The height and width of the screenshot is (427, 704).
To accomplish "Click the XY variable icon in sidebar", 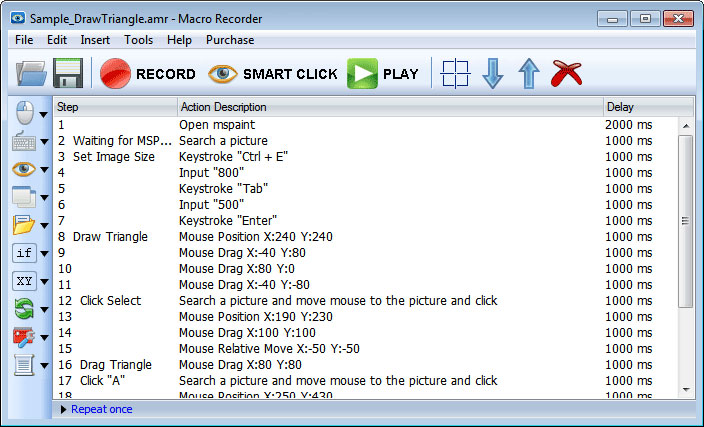I will click(24, 281).
